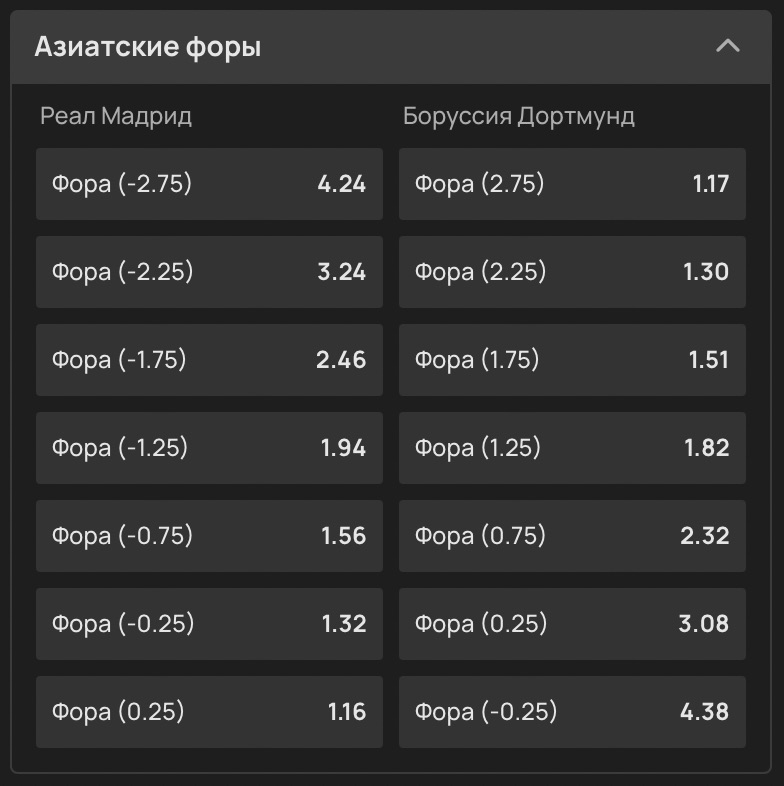This screenshot has height=786, width=784.
Task: Select Боруссия Дортмунд Фора (0.75) at 2.32
Action: [572, 536]
